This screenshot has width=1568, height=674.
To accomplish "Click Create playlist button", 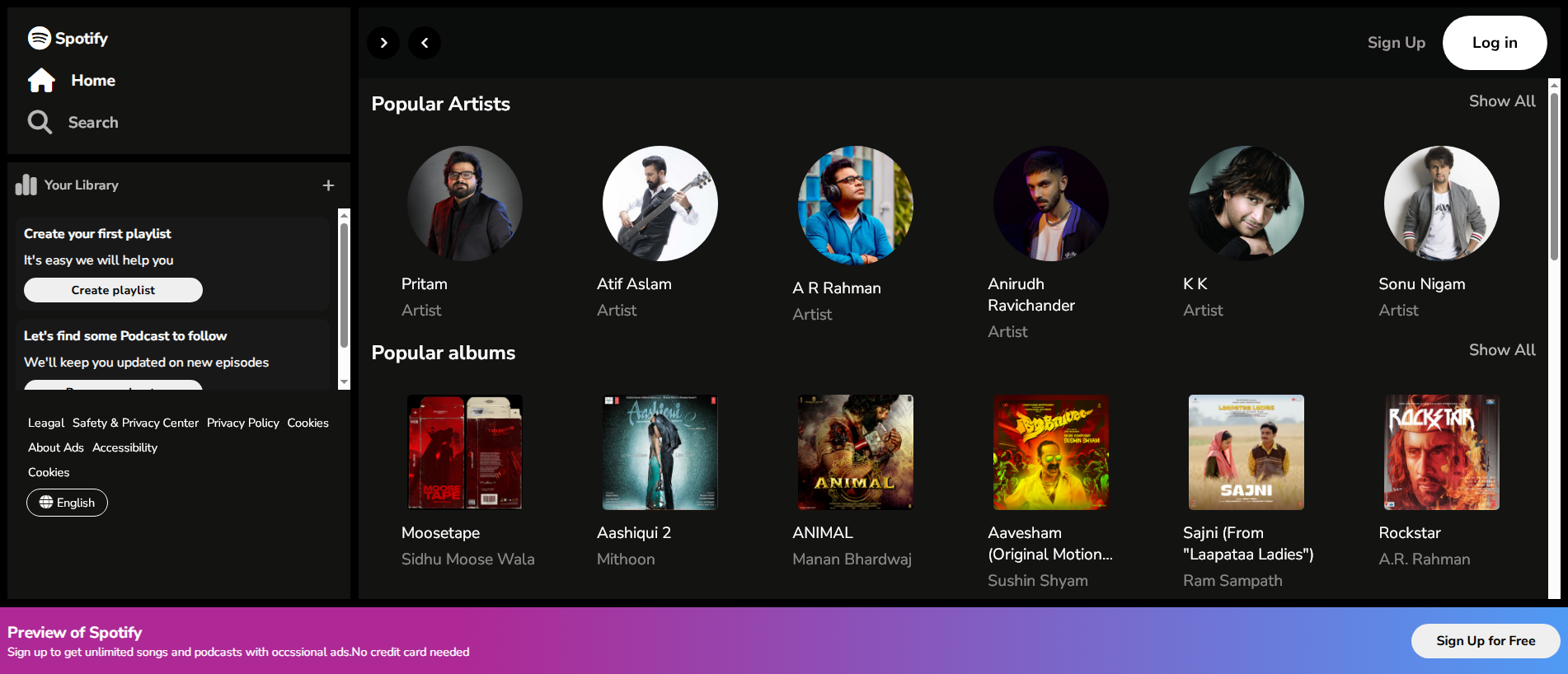I will 113,290.
